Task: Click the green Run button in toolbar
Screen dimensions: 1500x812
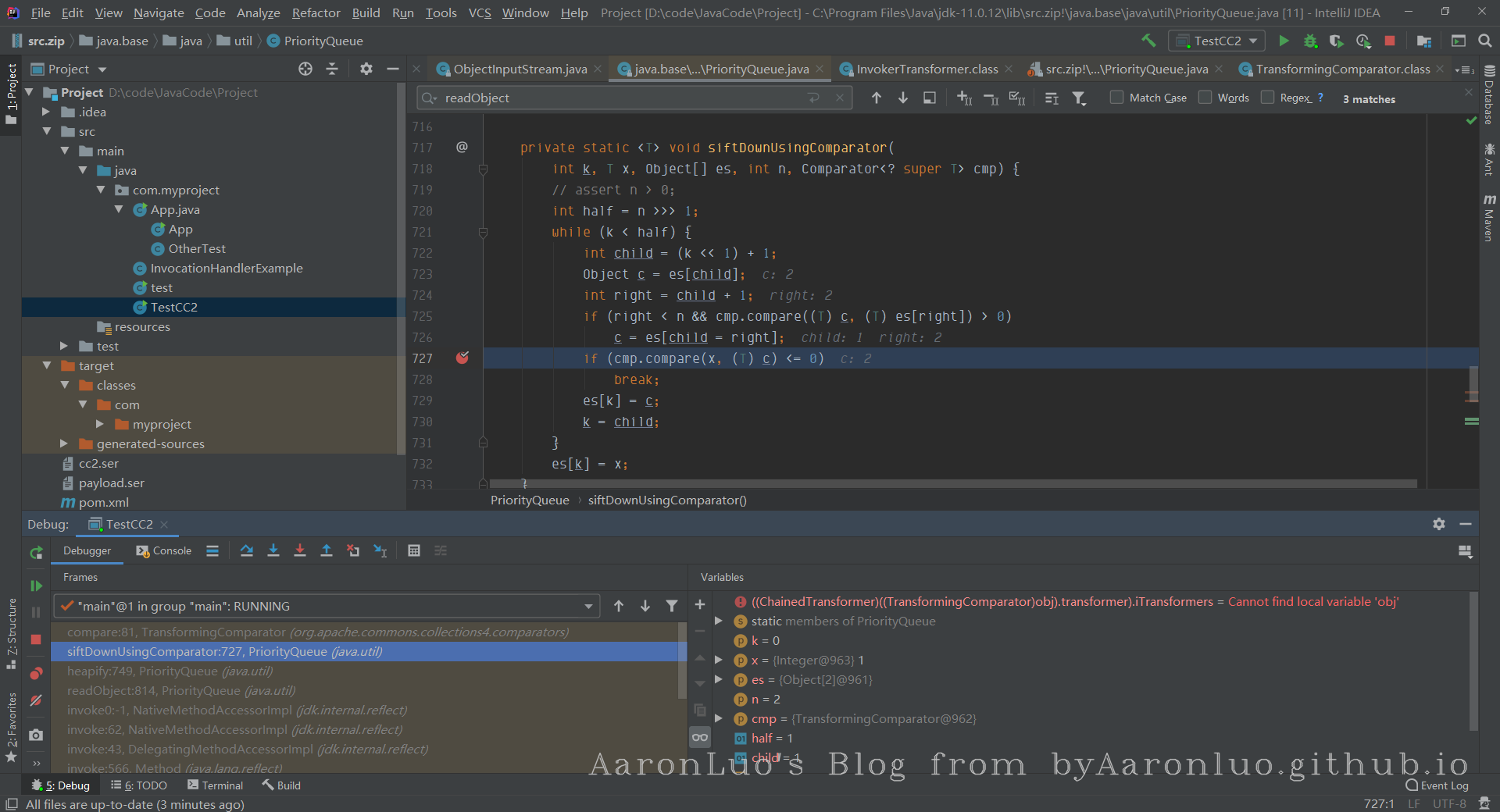Action: [x=1284, y=41]
